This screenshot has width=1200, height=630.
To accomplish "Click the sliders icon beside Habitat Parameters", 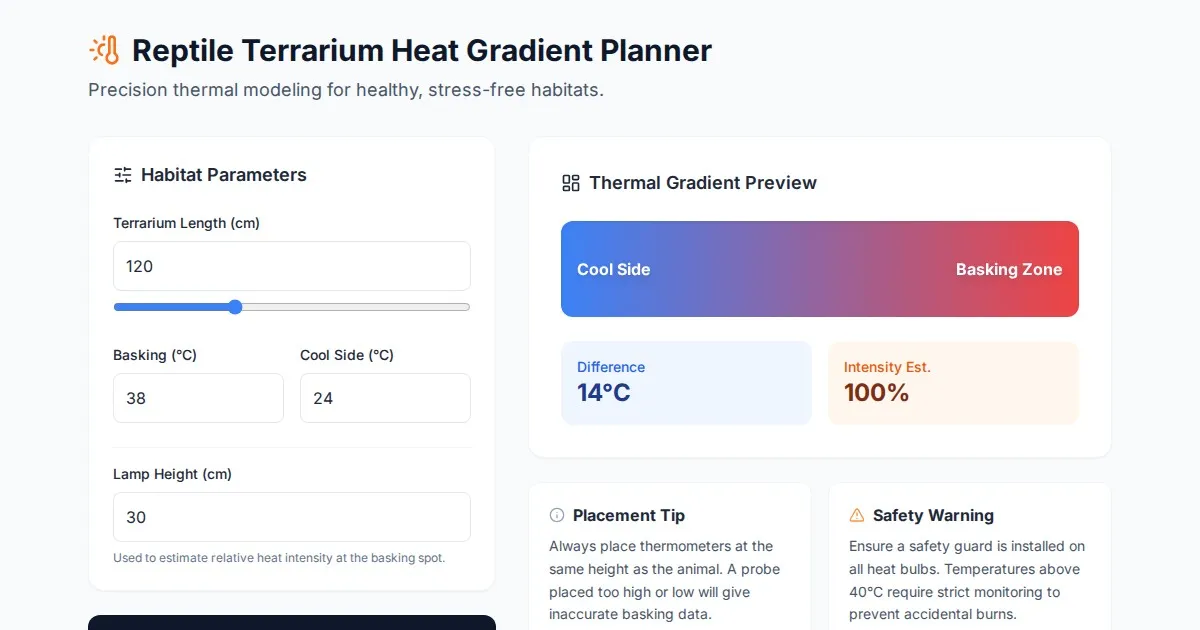I will (x=123, y=175).
